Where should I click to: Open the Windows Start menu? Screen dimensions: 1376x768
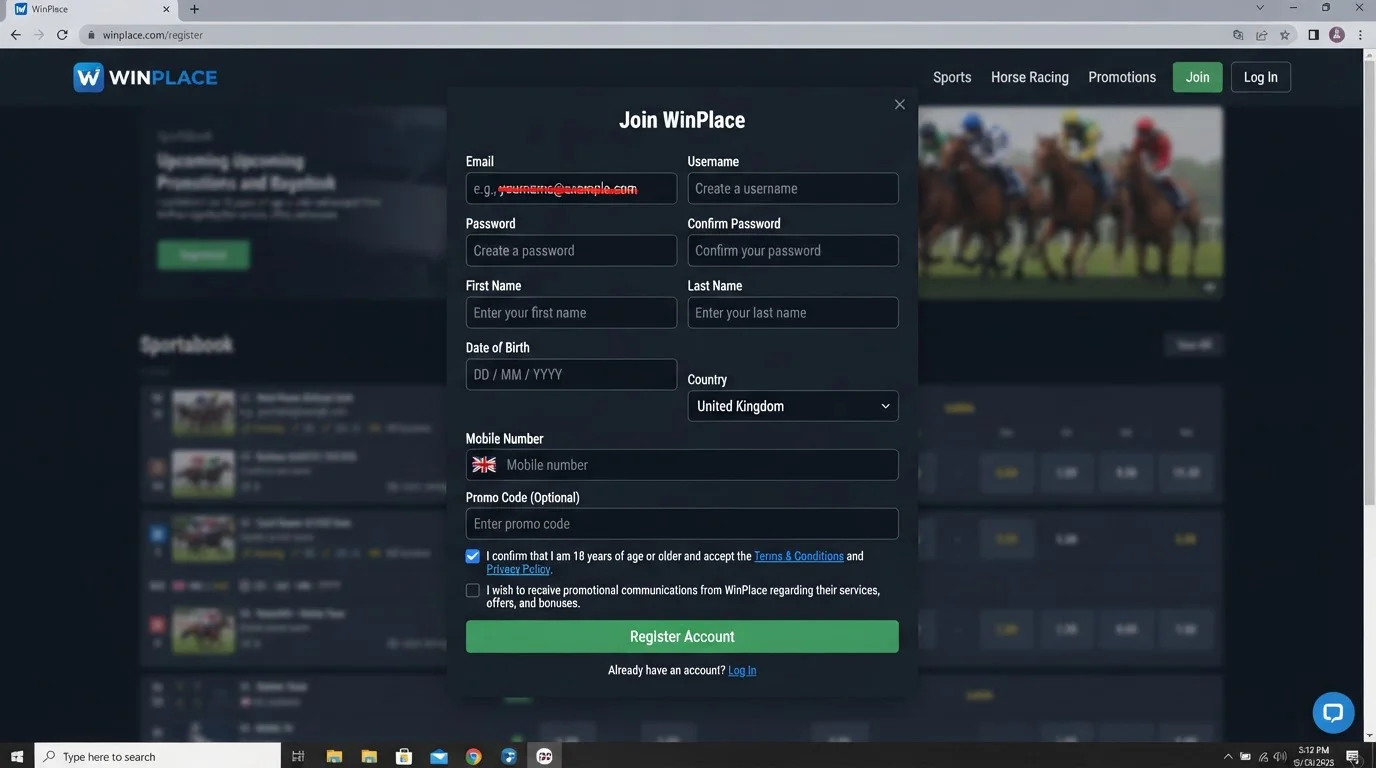(16, 756)
